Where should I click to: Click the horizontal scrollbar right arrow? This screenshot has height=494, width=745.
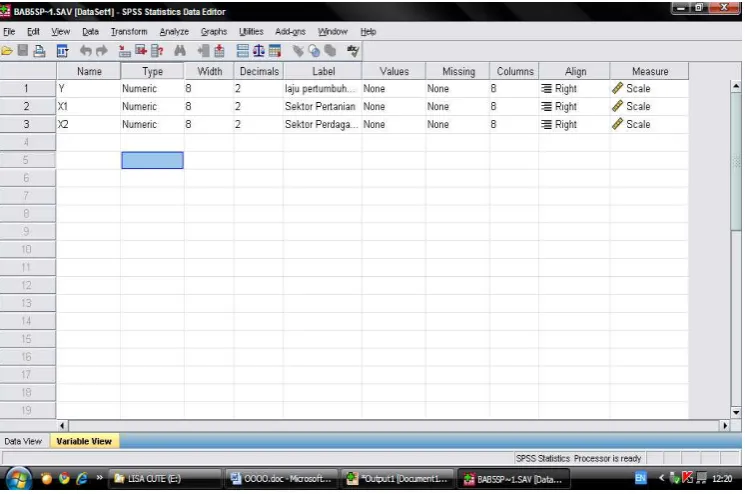725,426
